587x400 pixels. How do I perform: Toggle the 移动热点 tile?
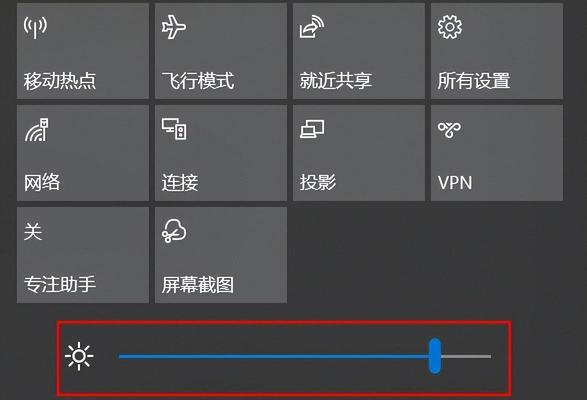[83, 51]
